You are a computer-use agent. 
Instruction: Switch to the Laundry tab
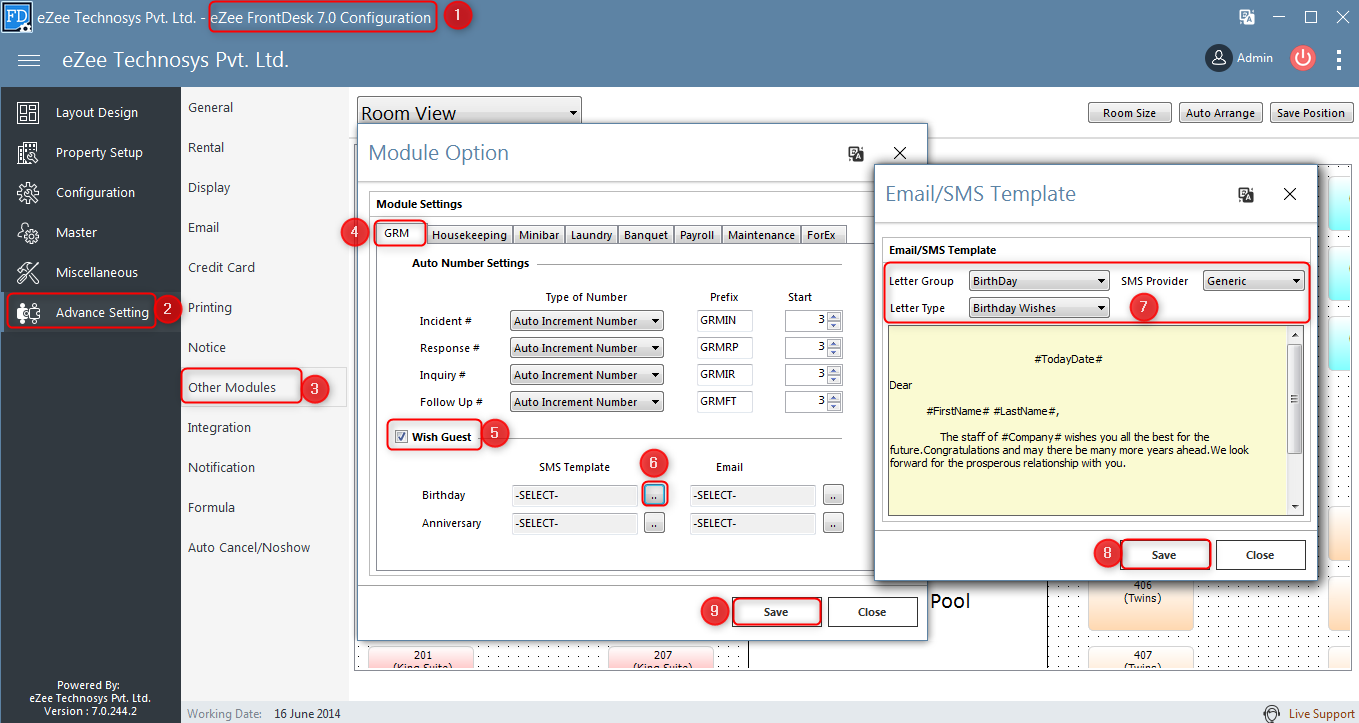click(592, 235)
